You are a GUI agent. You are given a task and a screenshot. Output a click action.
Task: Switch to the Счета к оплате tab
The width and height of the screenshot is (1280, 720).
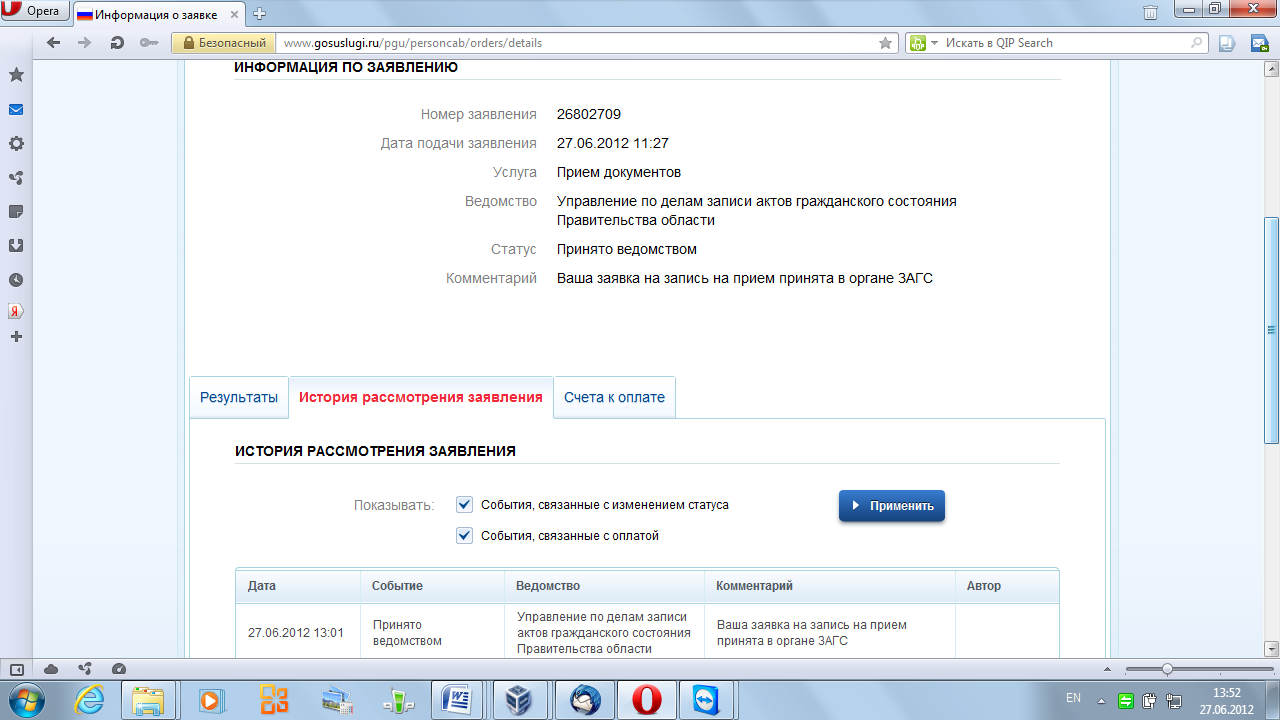tap(614, 397)
